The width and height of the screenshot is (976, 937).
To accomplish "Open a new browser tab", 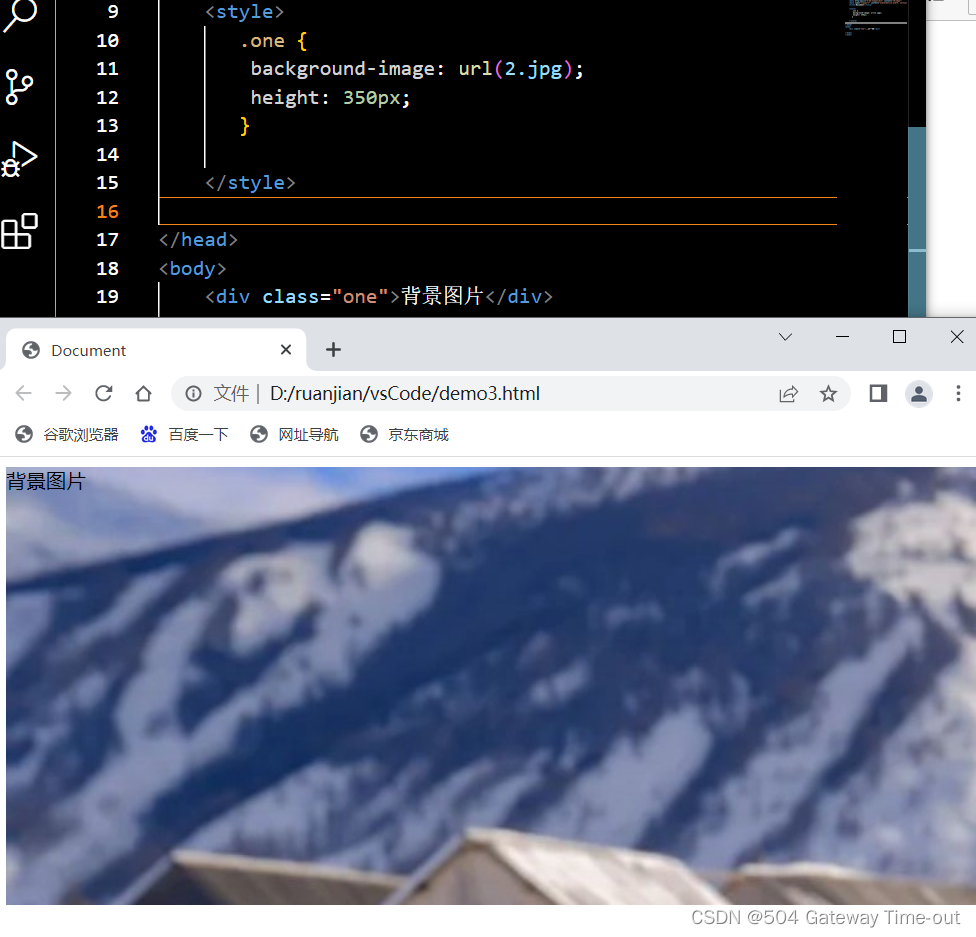I will tap(333, 350).
